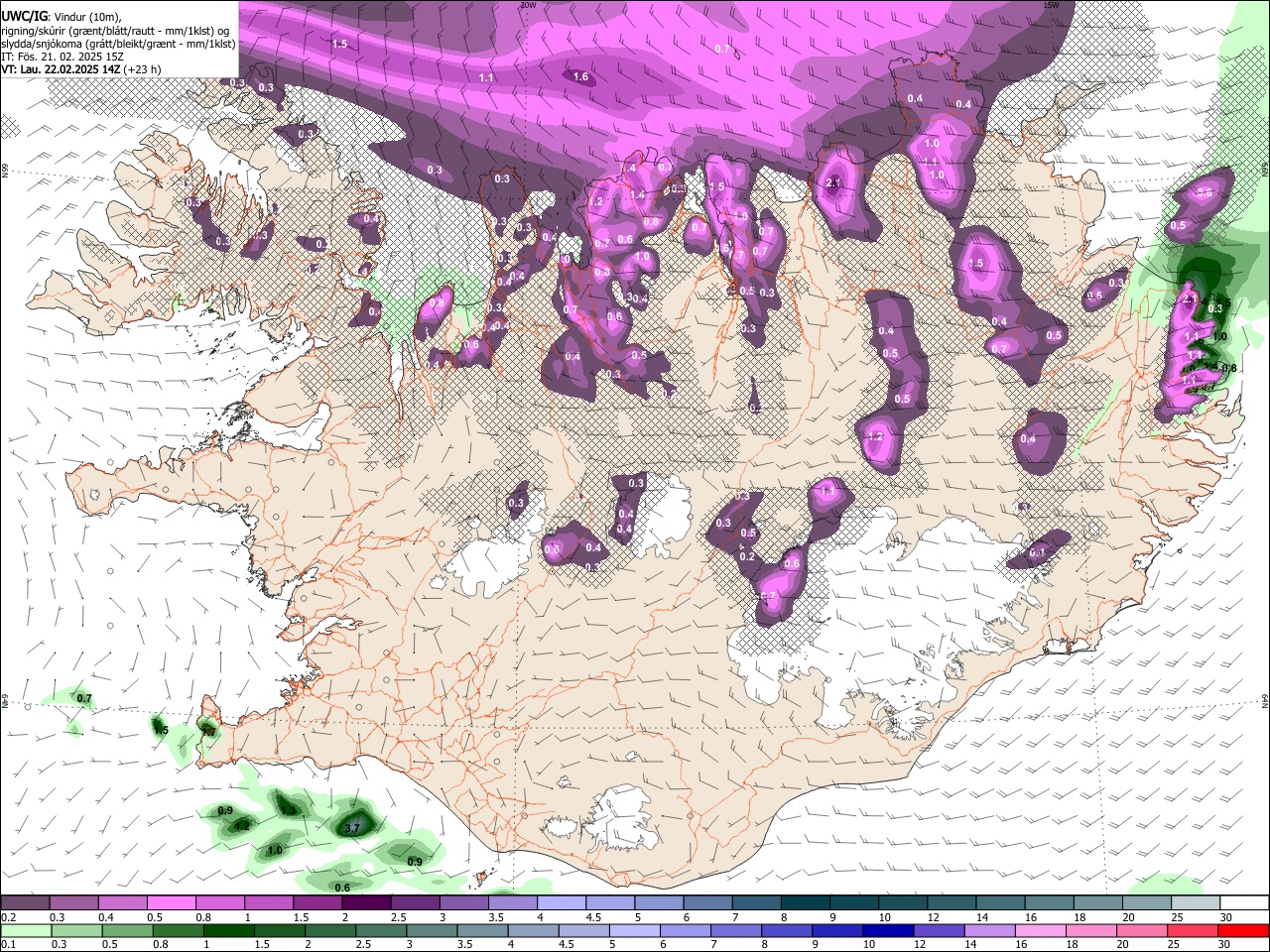Screen dimensions: 1270x952
Task: Select the lavender swatch between 4 and 4.5 in the upper legend row
Action: pyautogui.click(x=562, y=903)
